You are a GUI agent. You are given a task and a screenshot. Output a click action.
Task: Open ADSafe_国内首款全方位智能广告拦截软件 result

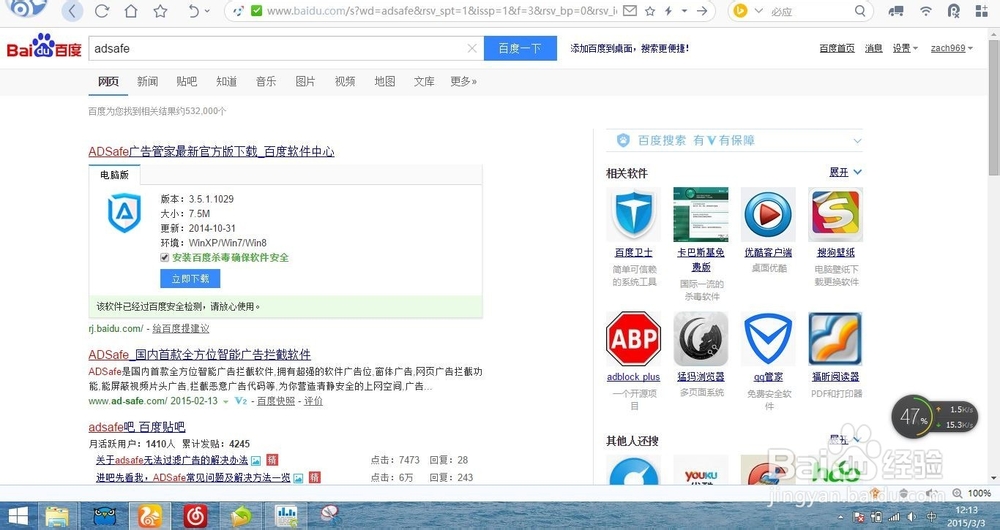pyautogui.click(x=200, y=355)
